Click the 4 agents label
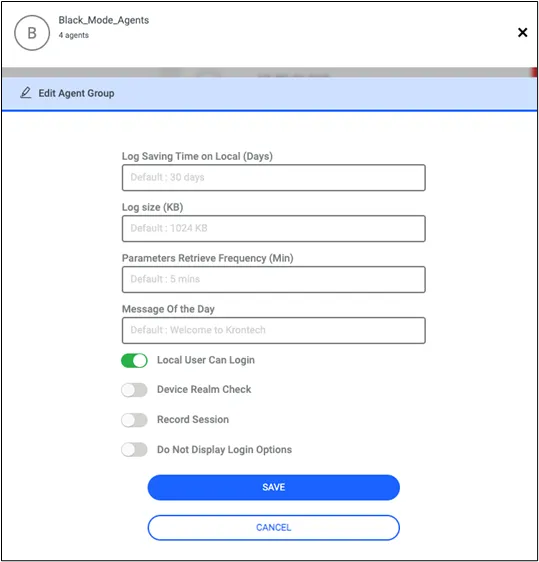Image resolution: width=539 pixels, height=562 pixels. 73,35
